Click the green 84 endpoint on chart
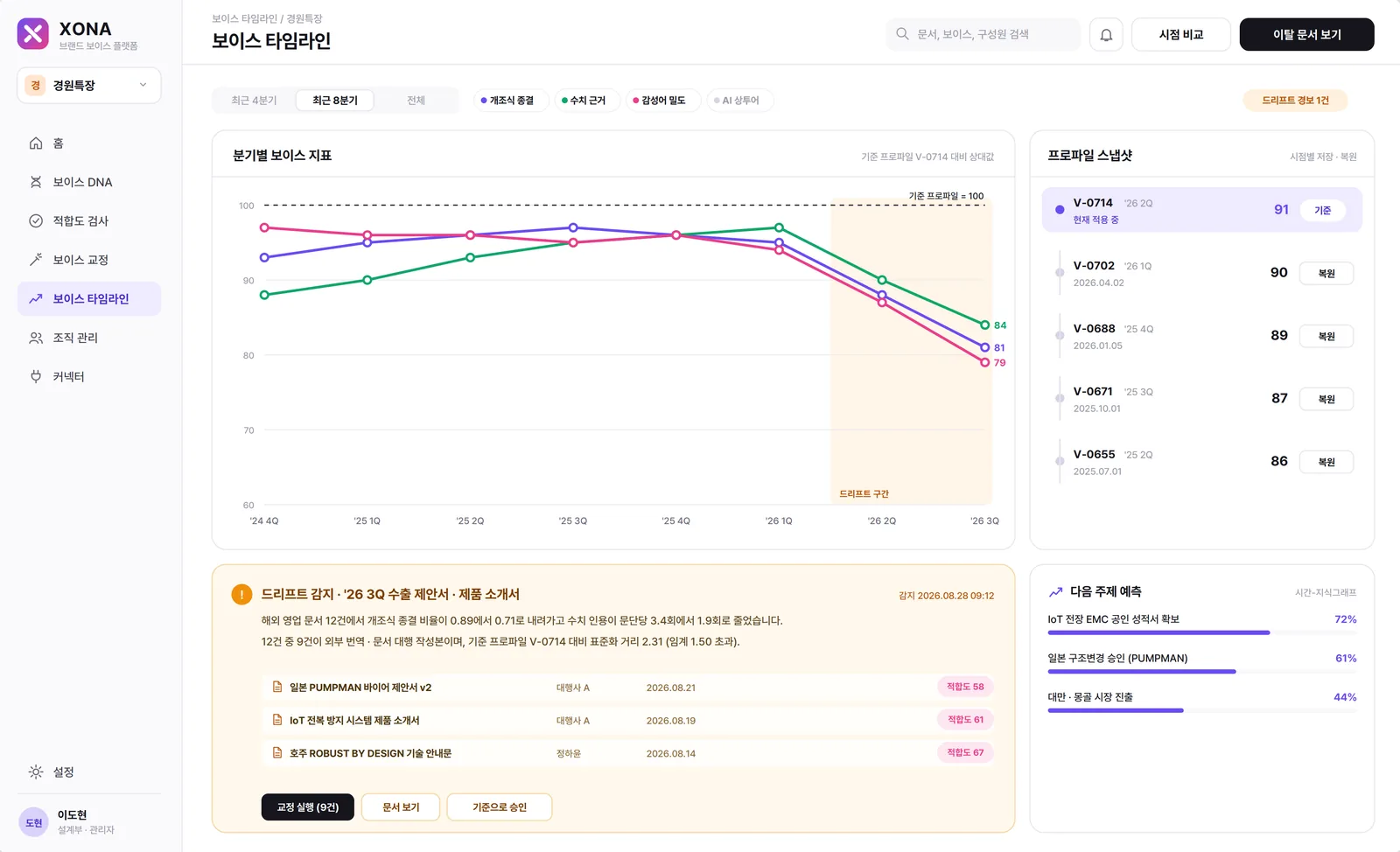1400x852 pixels. [x=984, y=325]
